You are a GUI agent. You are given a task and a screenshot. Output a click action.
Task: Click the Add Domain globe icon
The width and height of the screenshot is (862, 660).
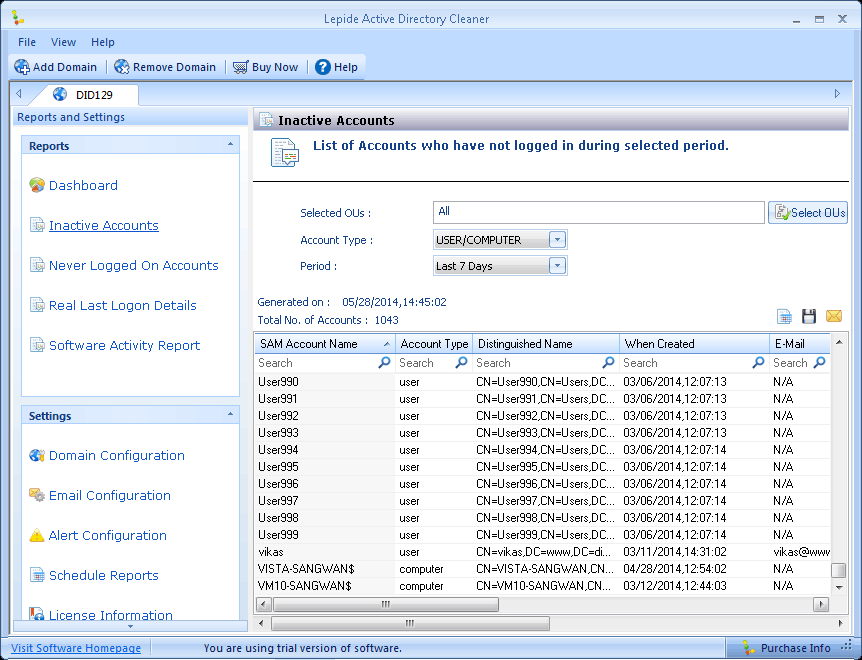pyautogui.click(x=22, y=67)
